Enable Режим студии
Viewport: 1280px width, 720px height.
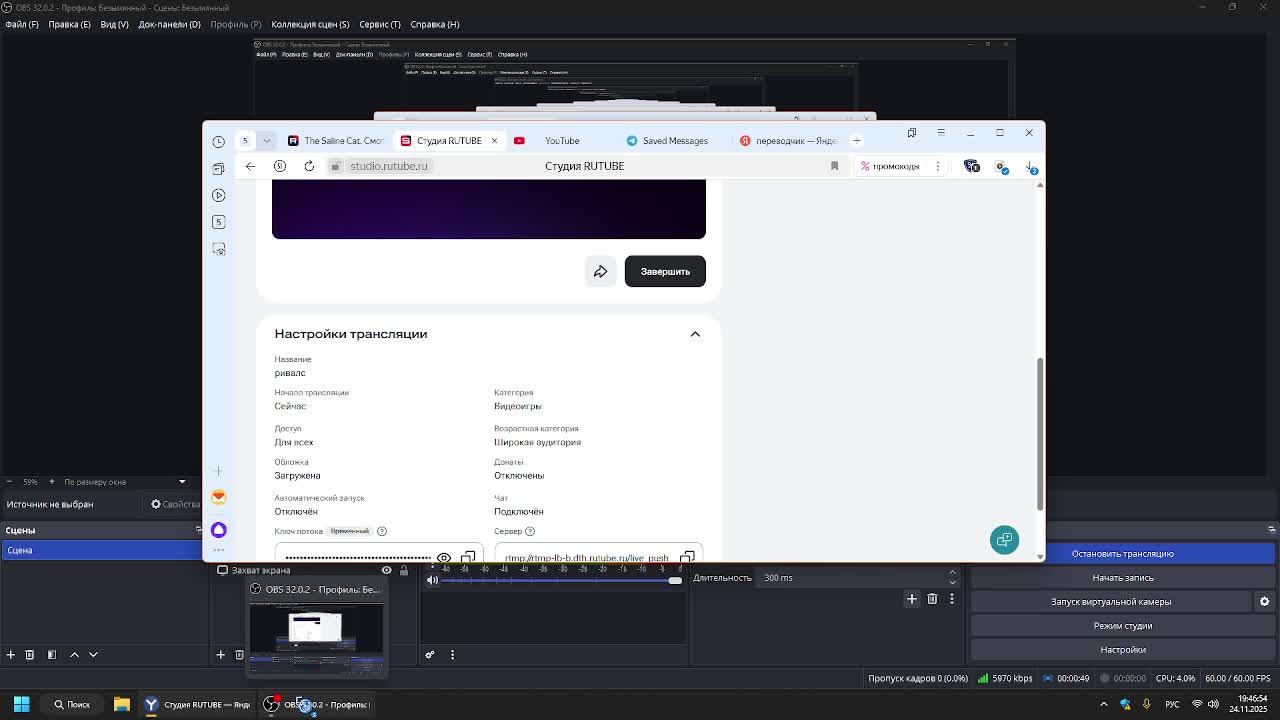[x=1123, y=626]
